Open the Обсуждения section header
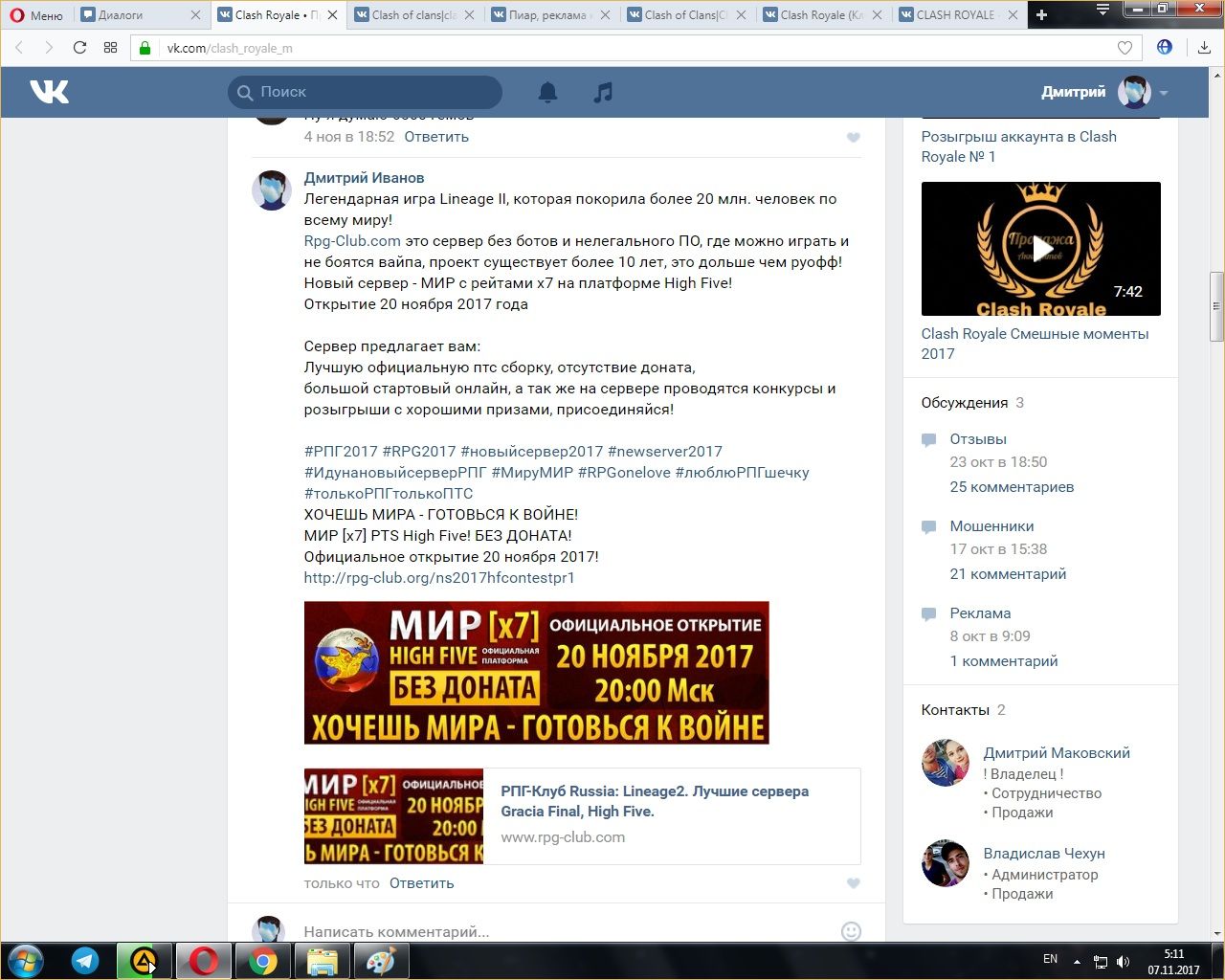 pyautogui.click(x=972, y=403)
